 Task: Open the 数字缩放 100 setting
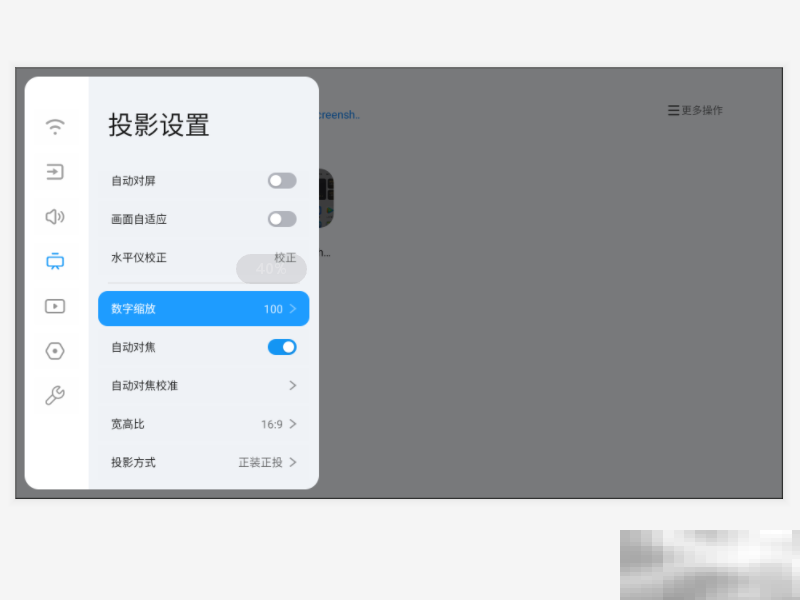point(203,309)
